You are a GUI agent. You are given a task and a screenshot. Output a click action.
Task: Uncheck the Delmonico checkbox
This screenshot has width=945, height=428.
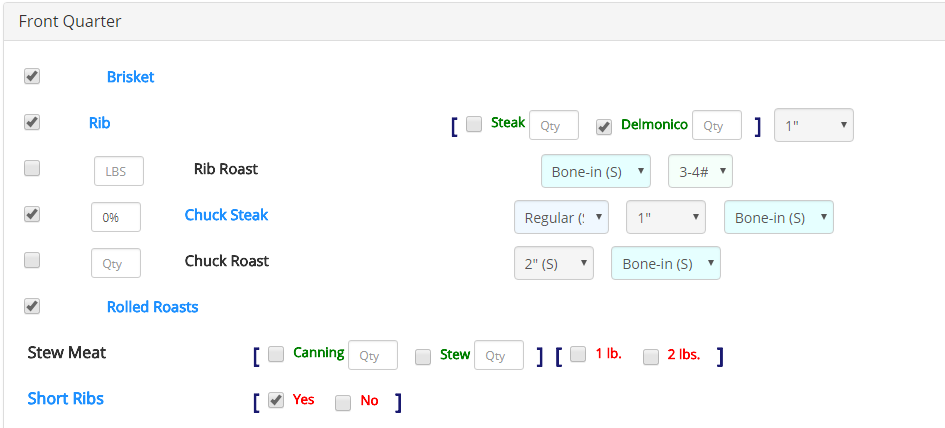coord(604,126)
